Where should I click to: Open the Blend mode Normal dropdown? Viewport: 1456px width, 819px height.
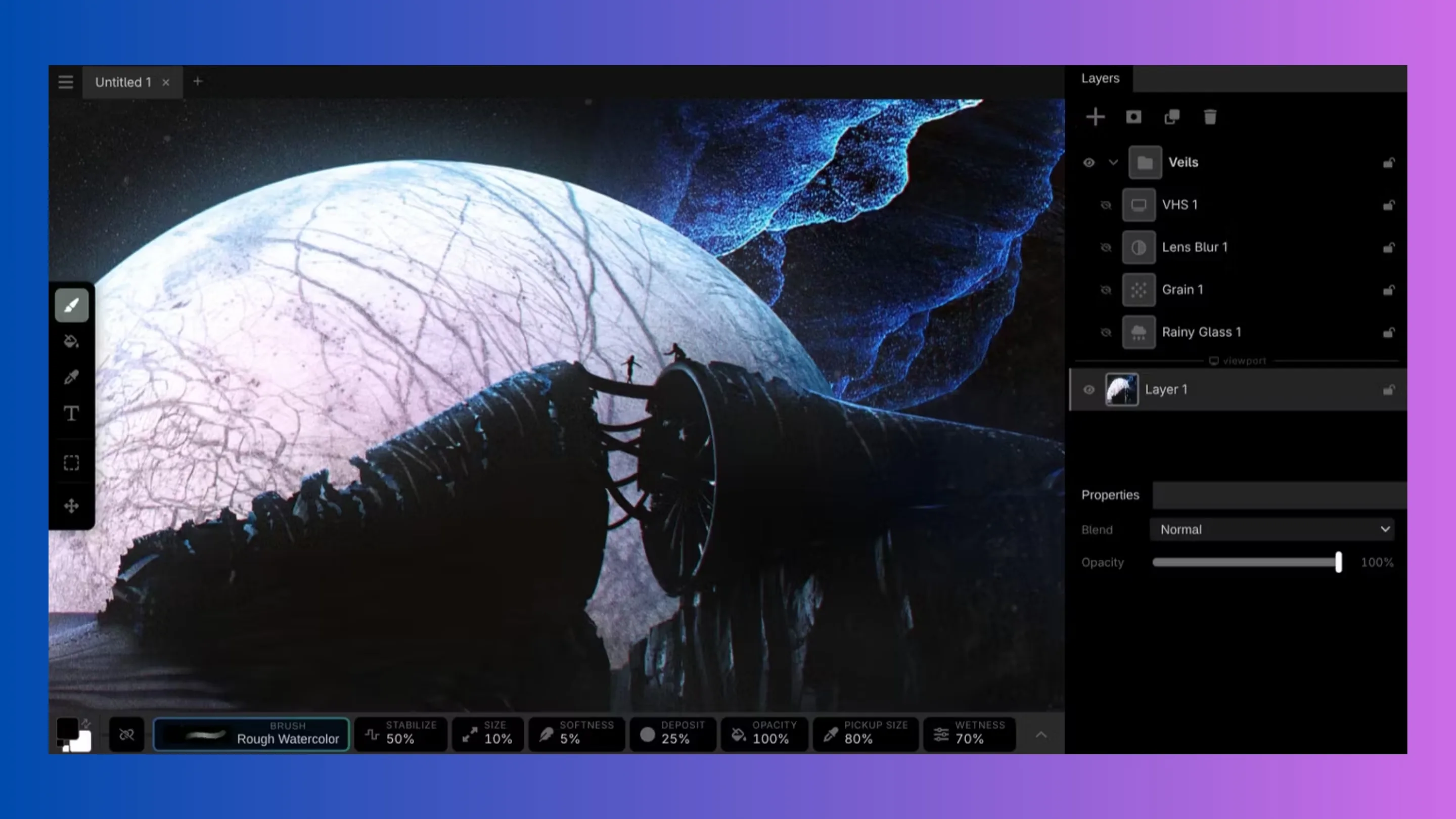1272,530
